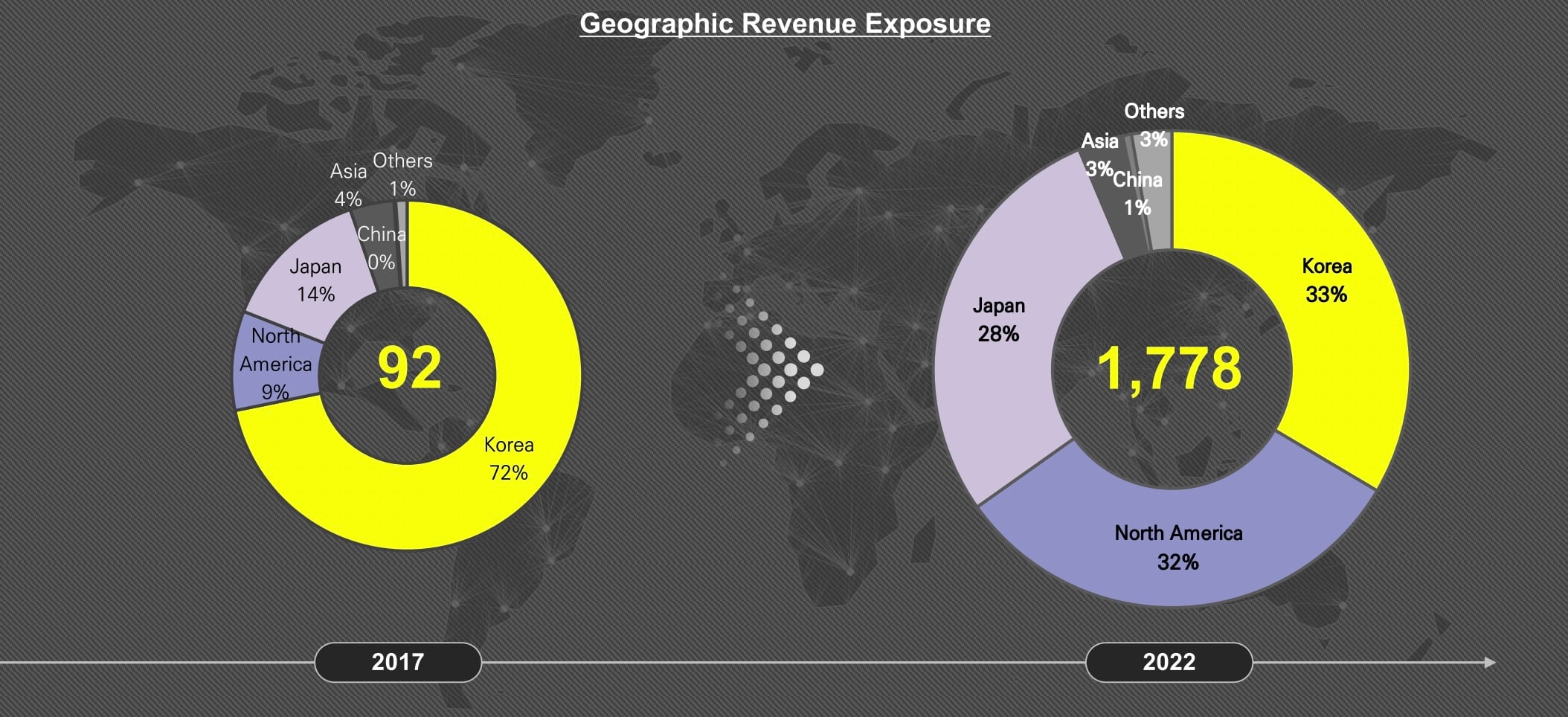Select the Others 3% label on 2022 chart

tap(1154, 124)
